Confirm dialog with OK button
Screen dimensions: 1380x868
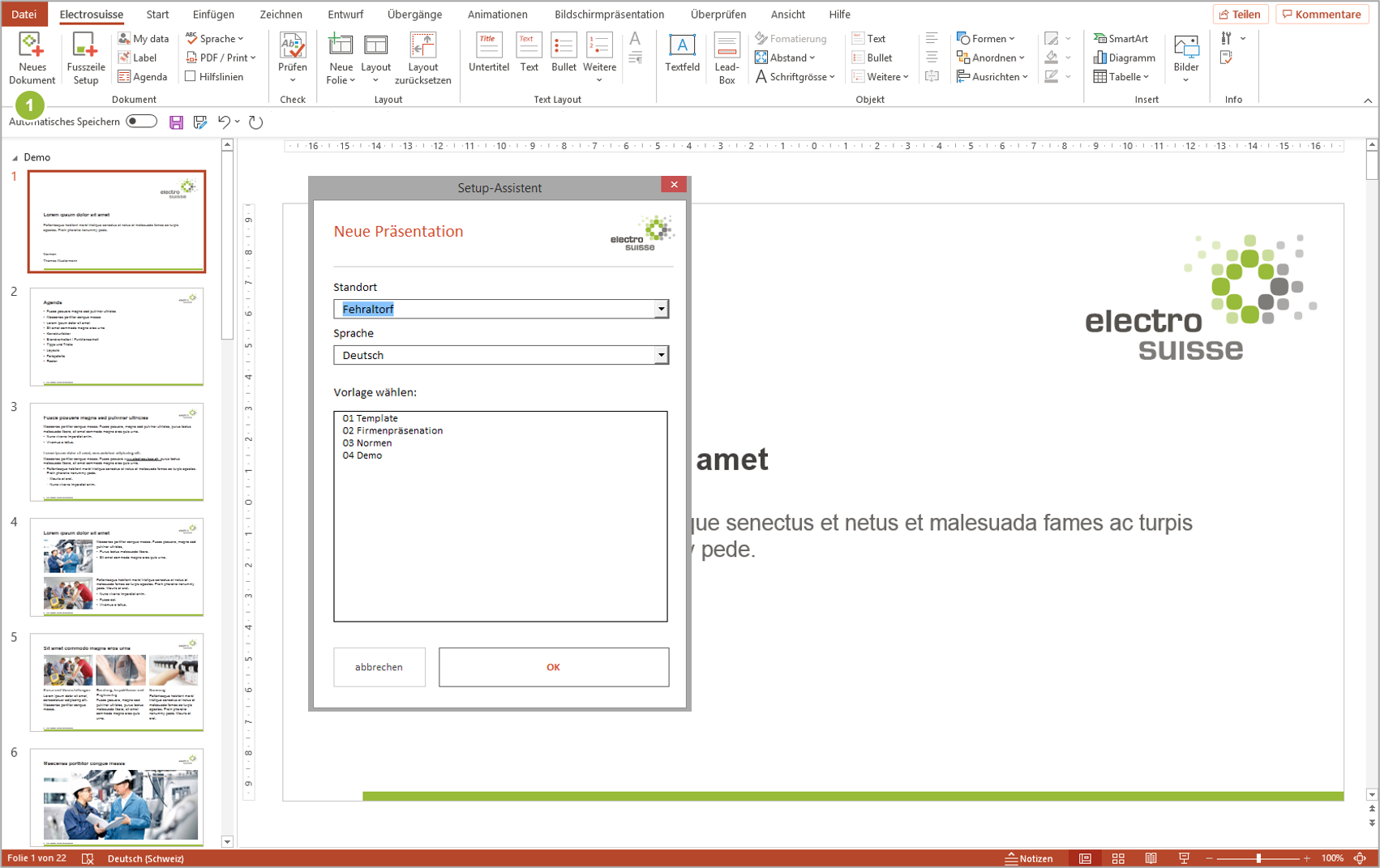[554, 667]
